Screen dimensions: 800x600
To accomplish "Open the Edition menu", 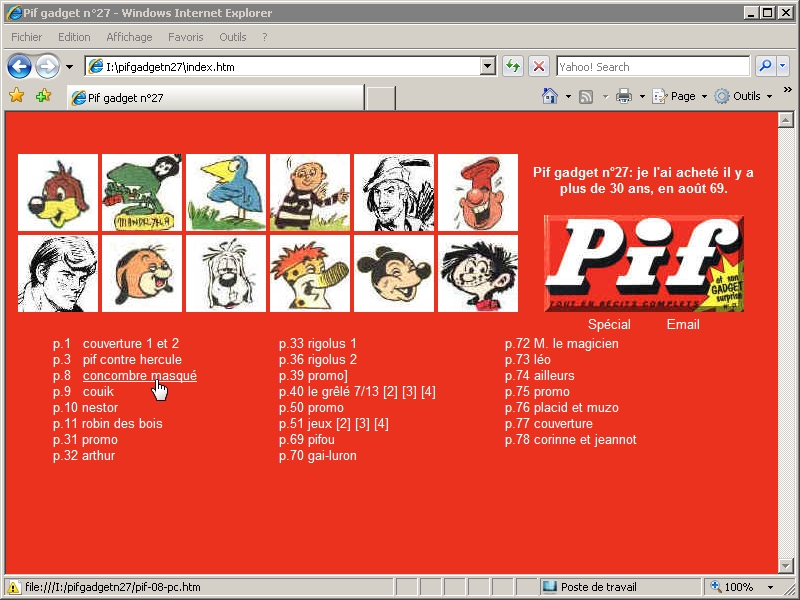I will [x=74, y=37].
